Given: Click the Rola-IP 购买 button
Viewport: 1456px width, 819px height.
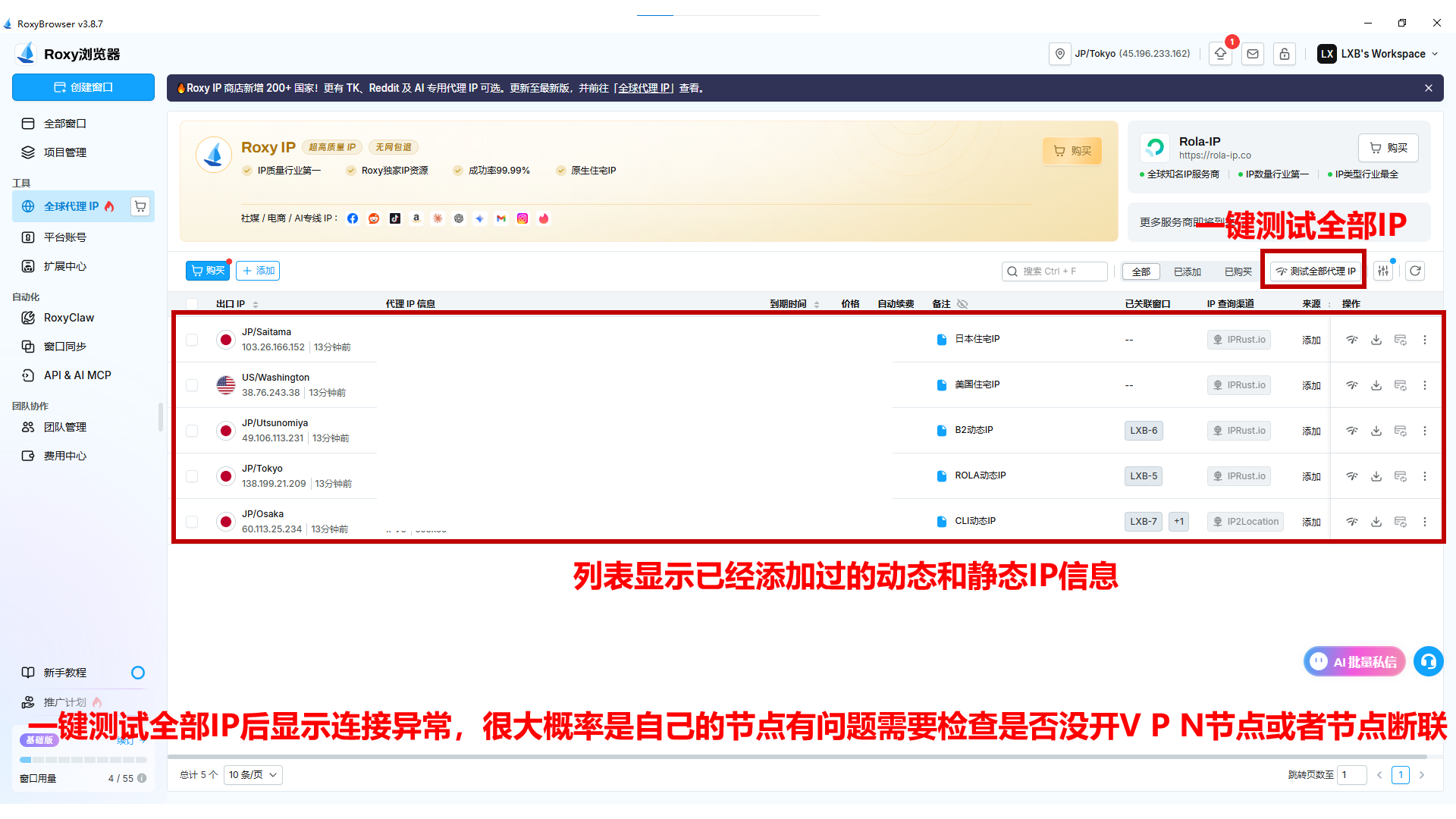Looking at the screenshot, I should [1389, 148].
